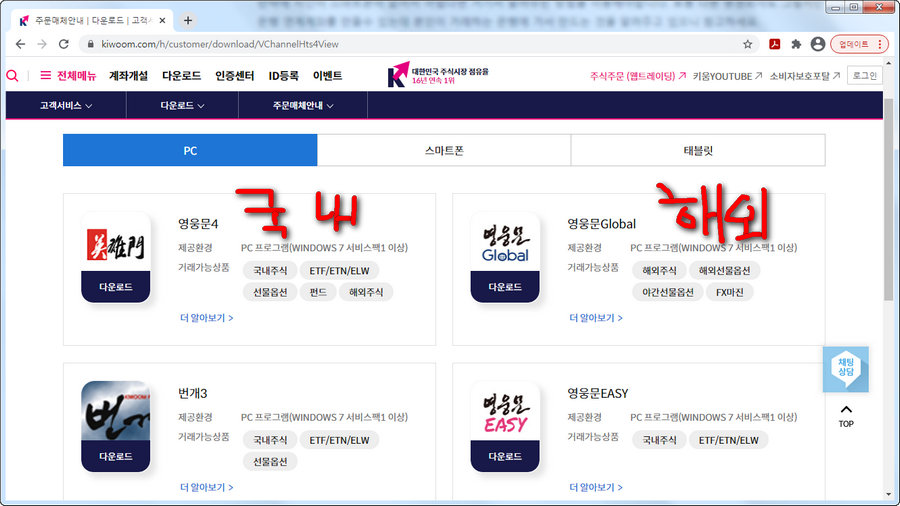The height and width of the screenshot is (506, 900).
Task: Open the site search magnifier icon
Action: 12,76
